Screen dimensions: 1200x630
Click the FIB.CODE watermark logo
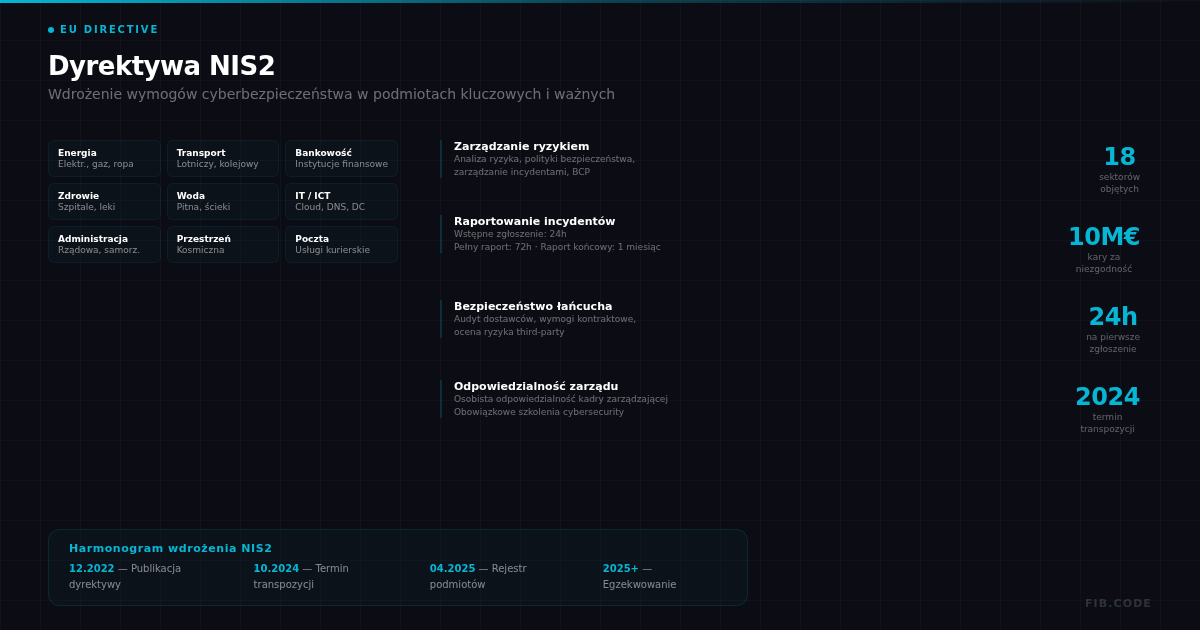[x=1117, y=604]
